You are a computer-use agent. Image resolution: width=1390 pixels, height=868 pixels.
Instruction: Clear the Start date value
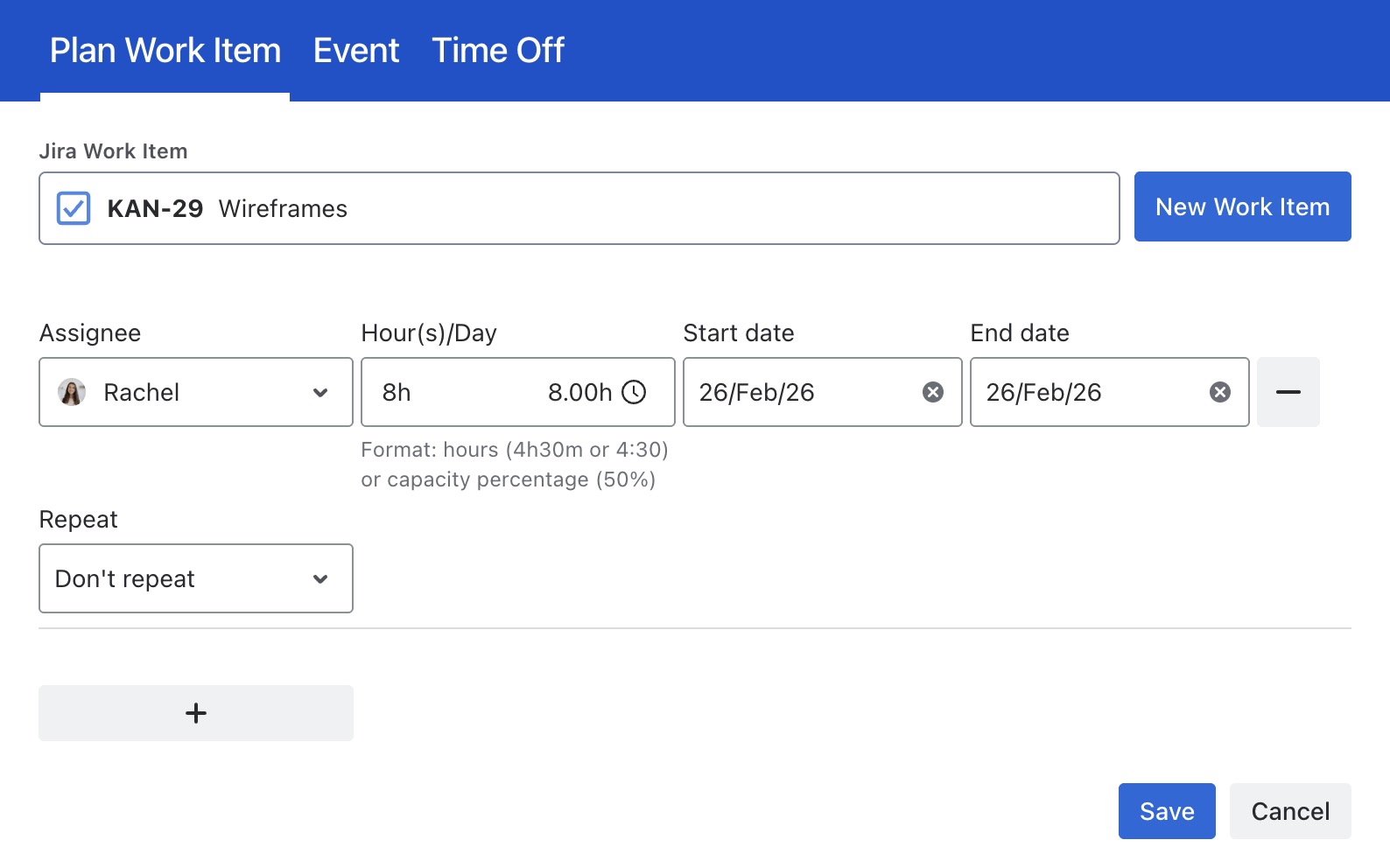click(933, 392)
